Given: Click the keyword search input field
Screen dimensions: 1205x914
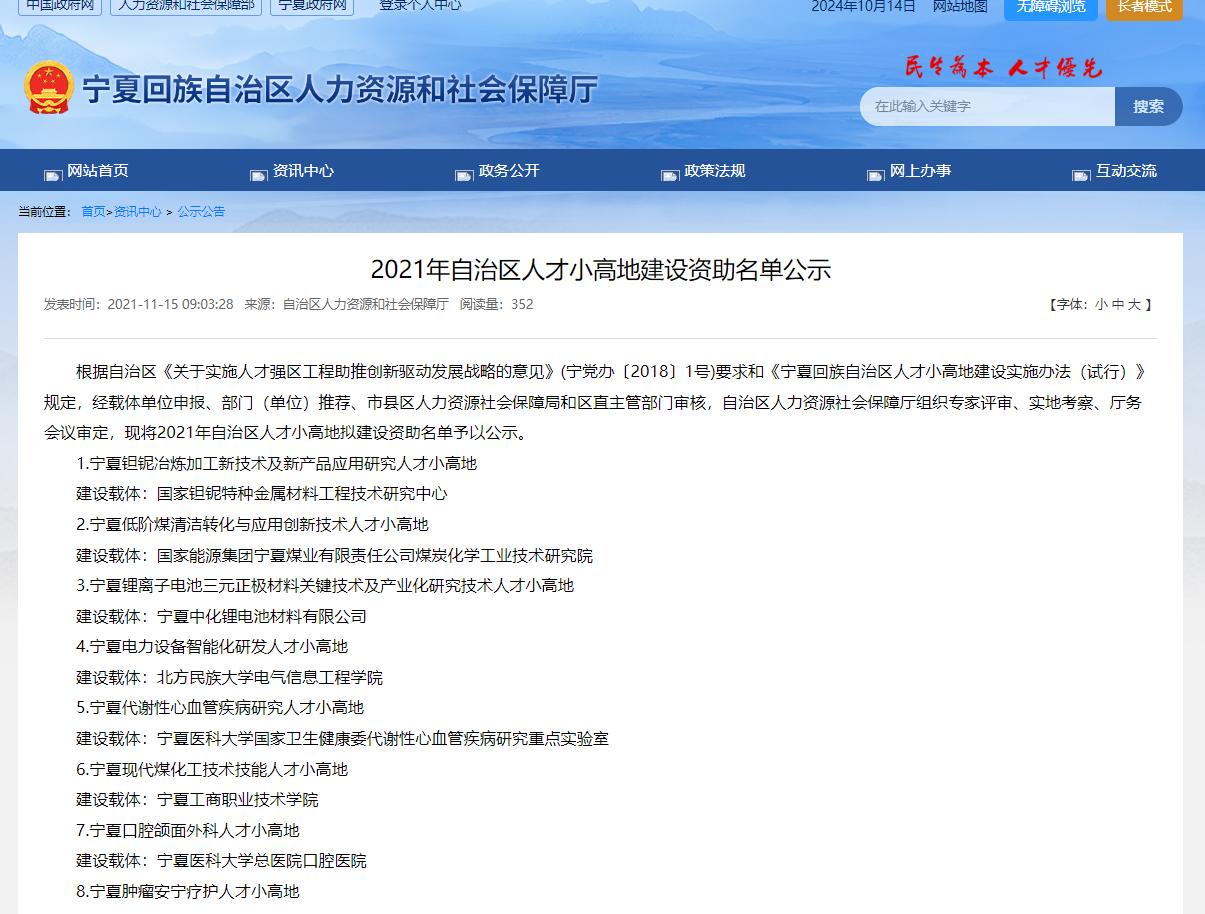Looking at the screenshot, I should click(x=985, y=106).
